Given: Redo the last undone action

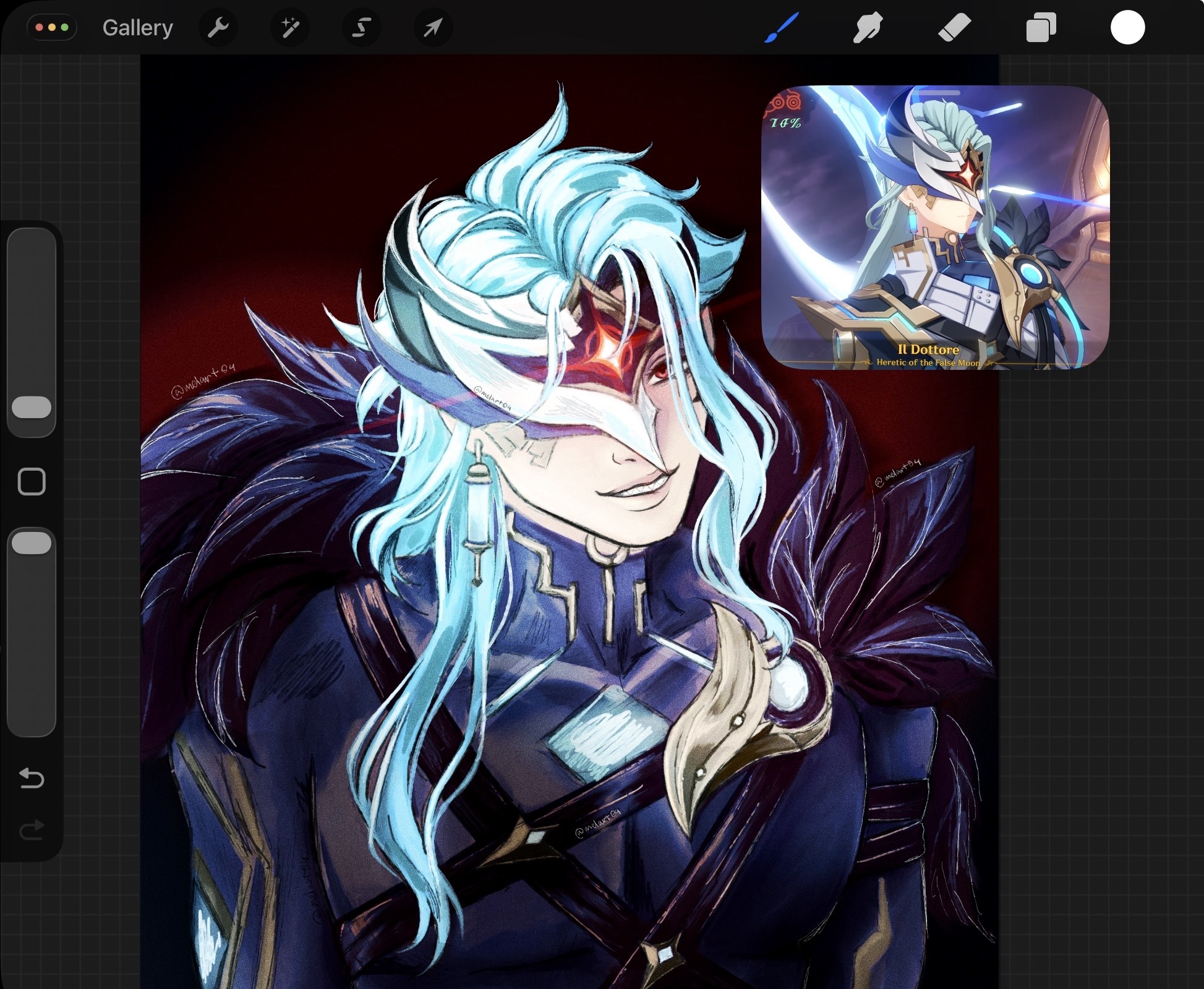Looking at the screenshot, I should coord(32,830).
